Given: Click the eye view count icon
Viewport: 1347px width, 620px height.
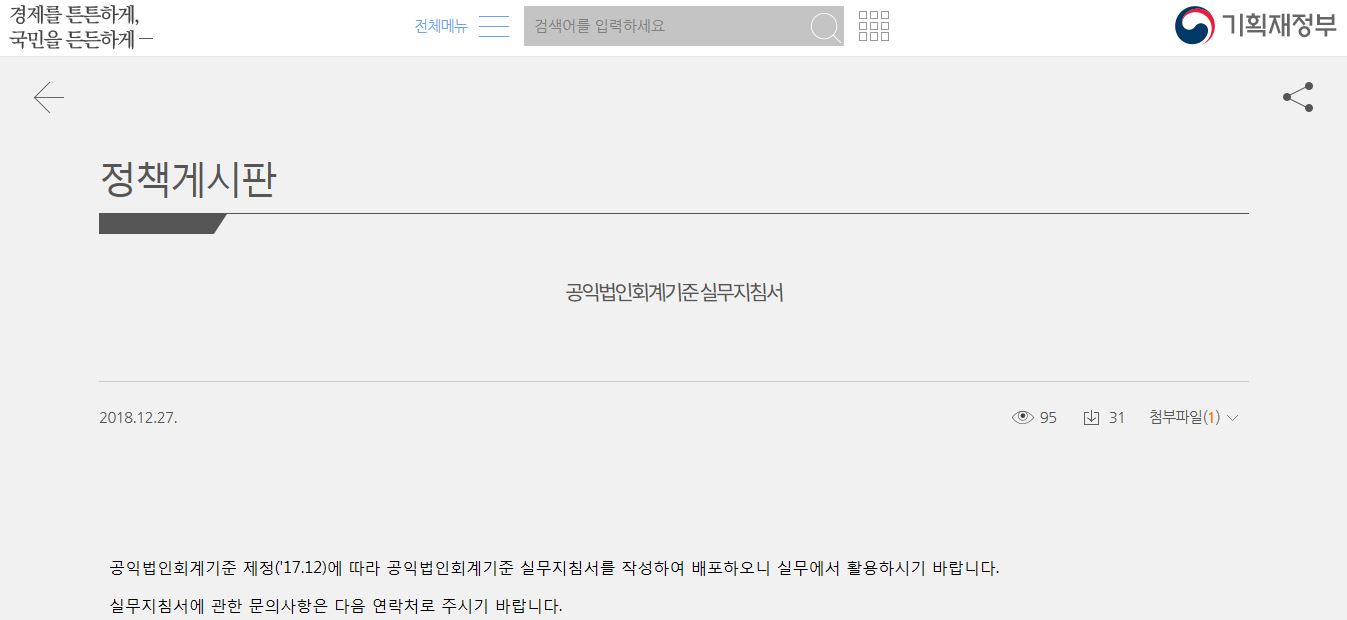Looking at the screenshot, I should (1023, 418).
